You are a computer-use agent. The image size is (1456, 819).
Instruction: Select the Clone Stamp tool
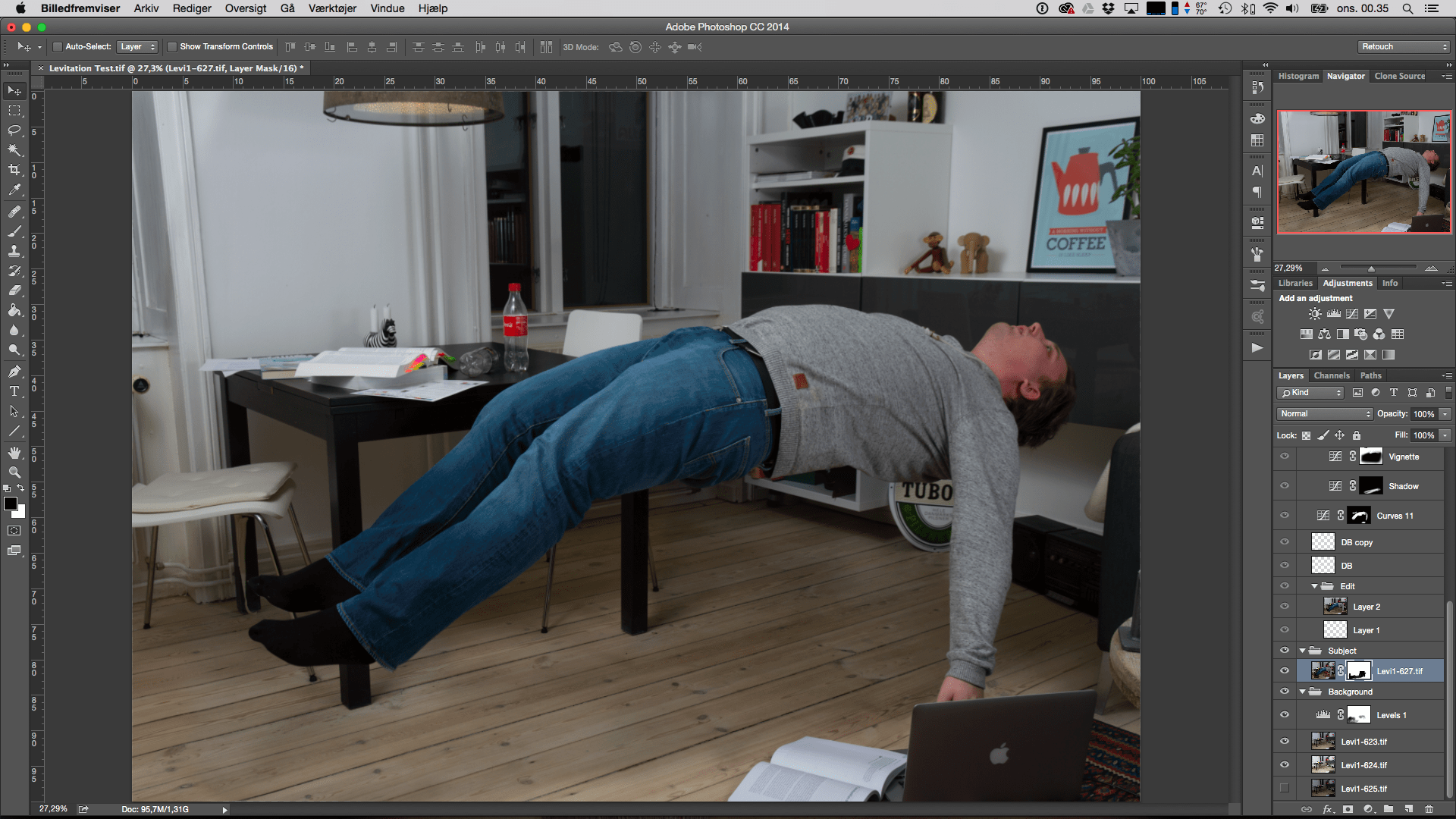pyautogui.click(x=14, y=251)
